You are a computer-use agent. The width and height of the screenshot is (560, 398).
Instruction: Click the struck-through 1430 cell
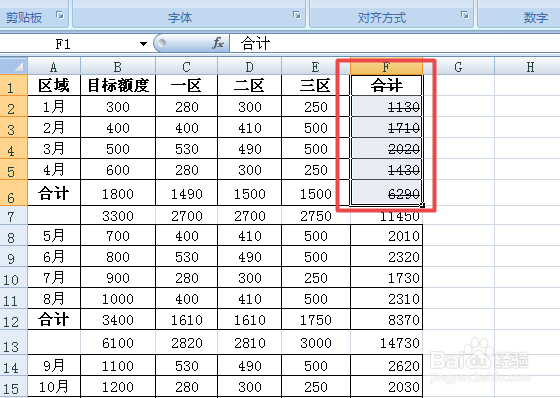386,169
